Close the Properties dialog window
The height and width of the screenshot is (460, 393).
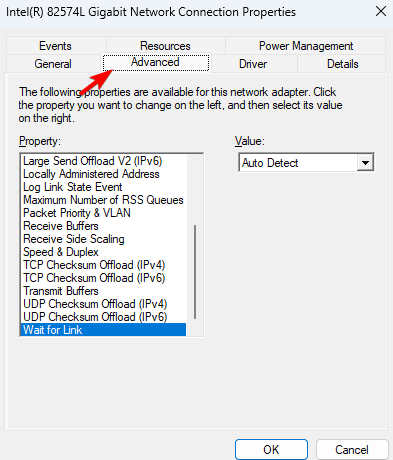[x=380, y=12]
